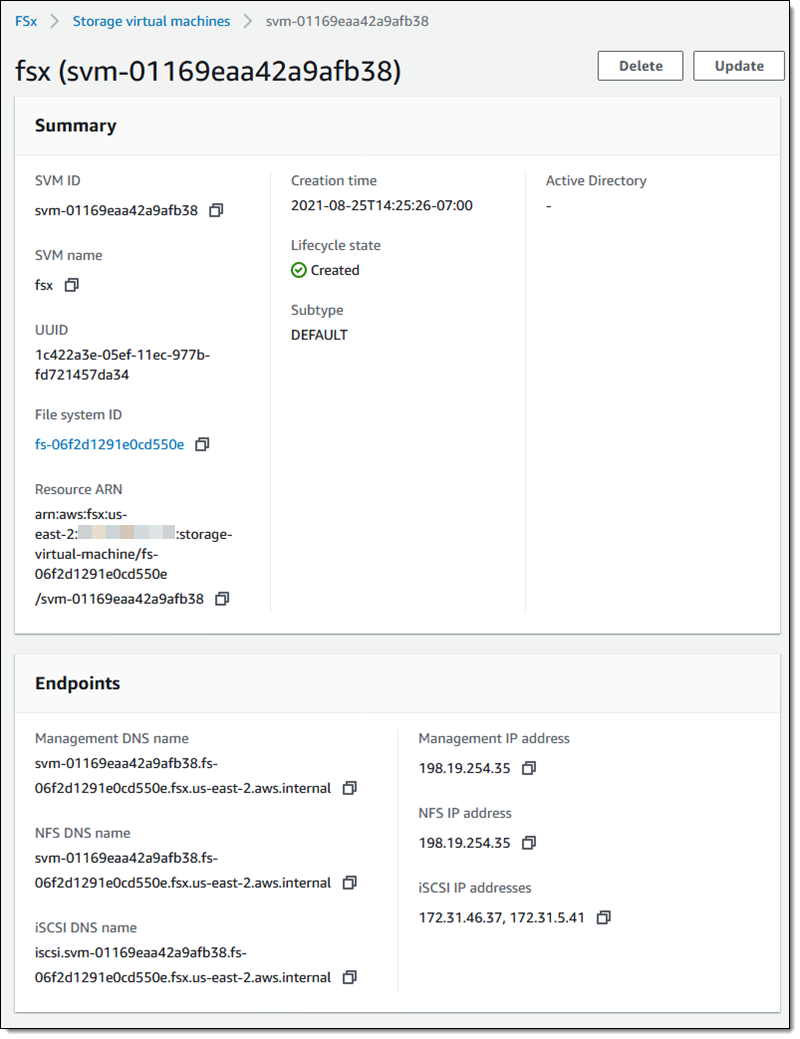Click the Update button
800x1039 pixels.
[x=739, y=66]
